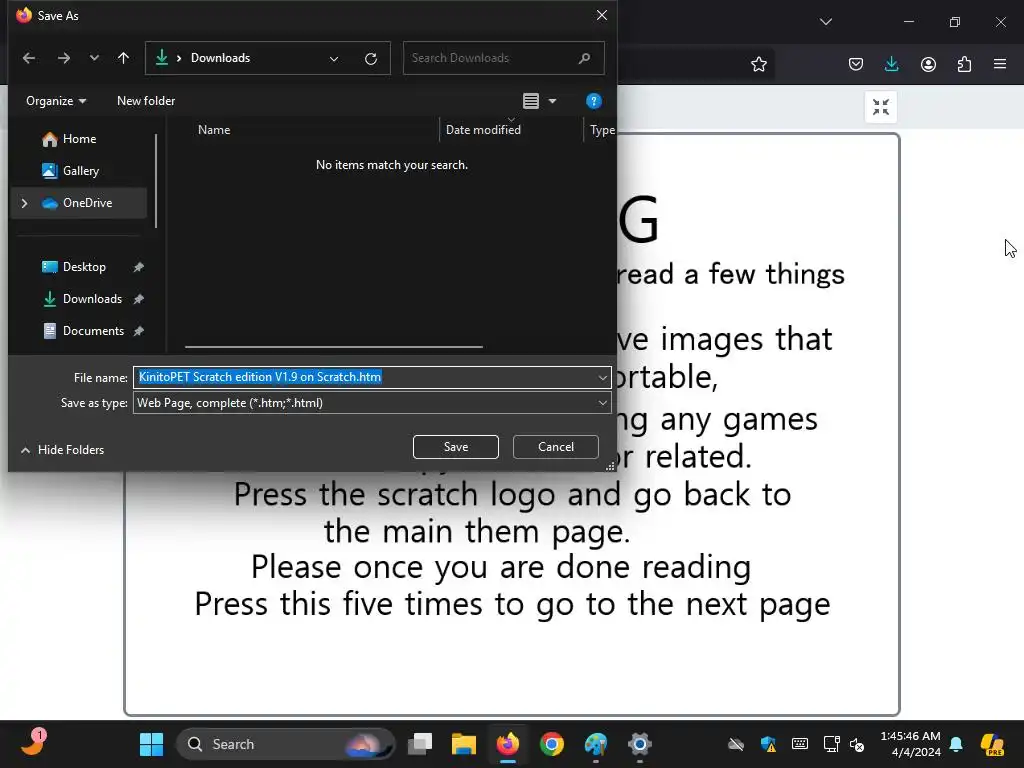Image resolution: width=1024 pixels, height=768 pixels.
Task: Open the Firefox downloads panel
Action: 891,64
